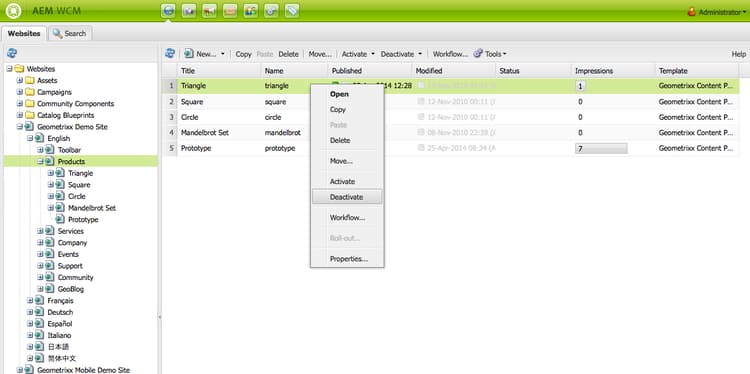
Task: Select Français in the site tree
Action: click(60, 300)
